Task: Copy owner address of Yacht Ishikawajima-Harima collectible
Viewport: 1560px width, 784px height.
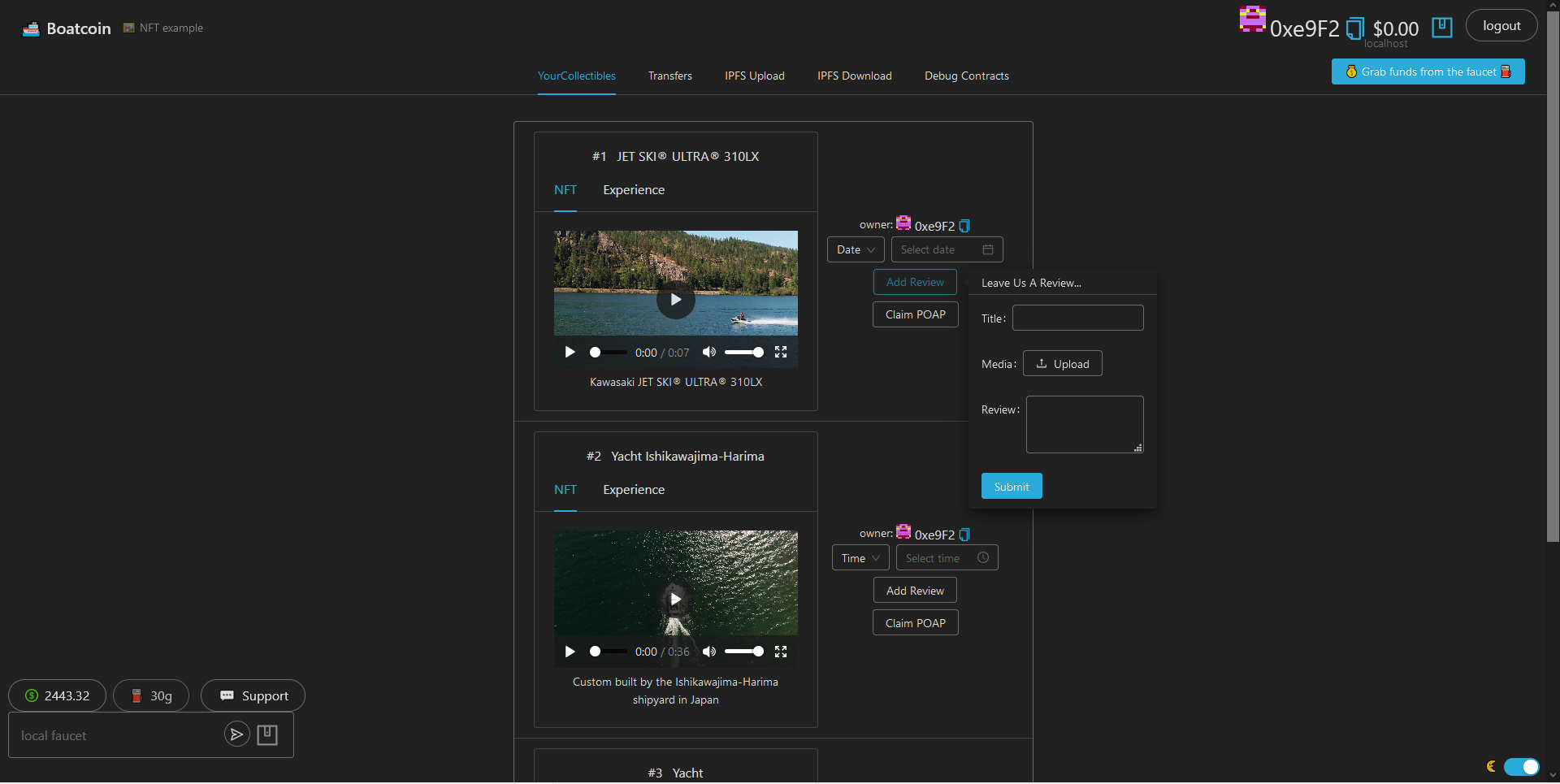Action: click(964, 535)
